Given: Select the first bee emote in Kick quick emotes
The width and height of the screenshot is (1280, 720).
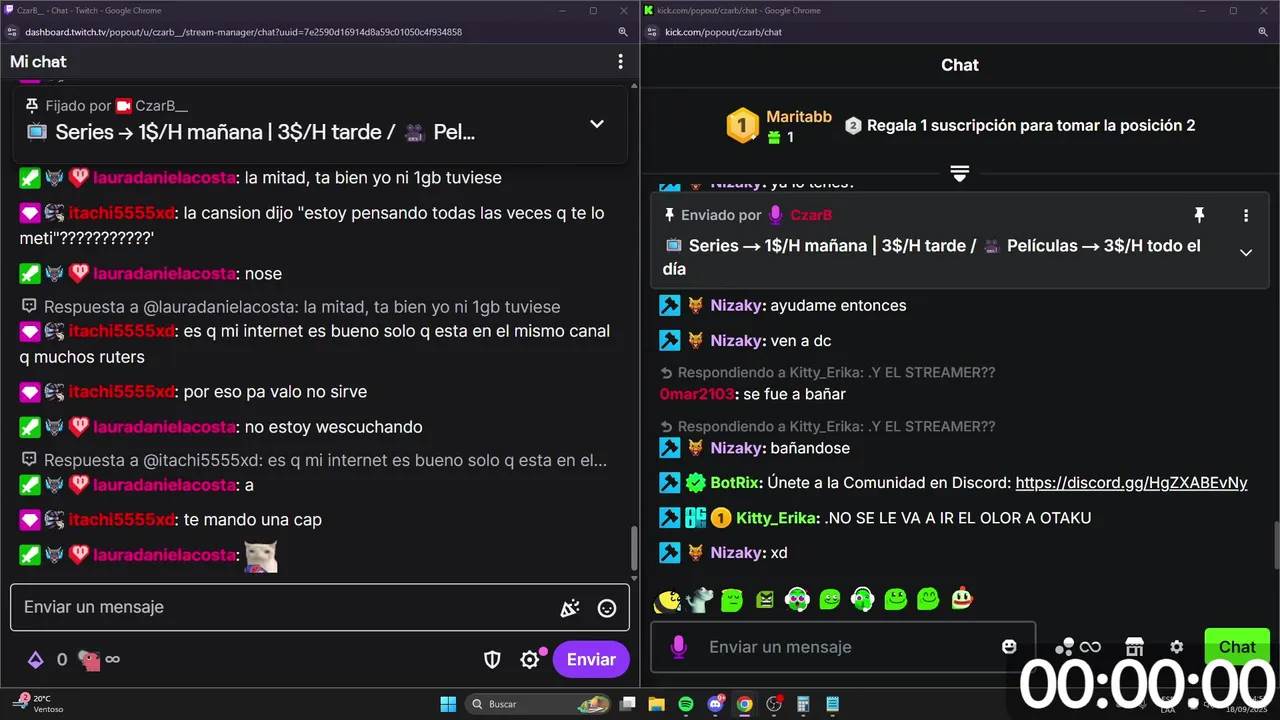Looking at the screenshot, I should pos(668,599).
